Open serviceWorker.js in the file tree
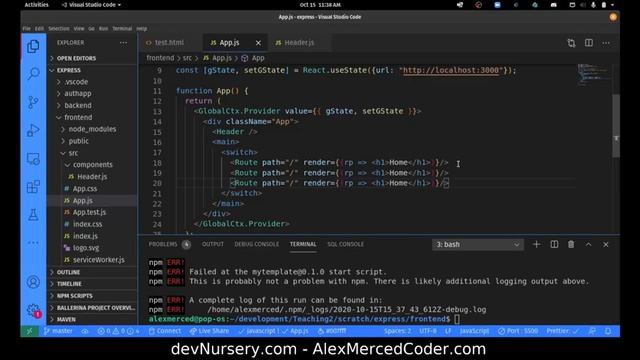 click(92, 260)
